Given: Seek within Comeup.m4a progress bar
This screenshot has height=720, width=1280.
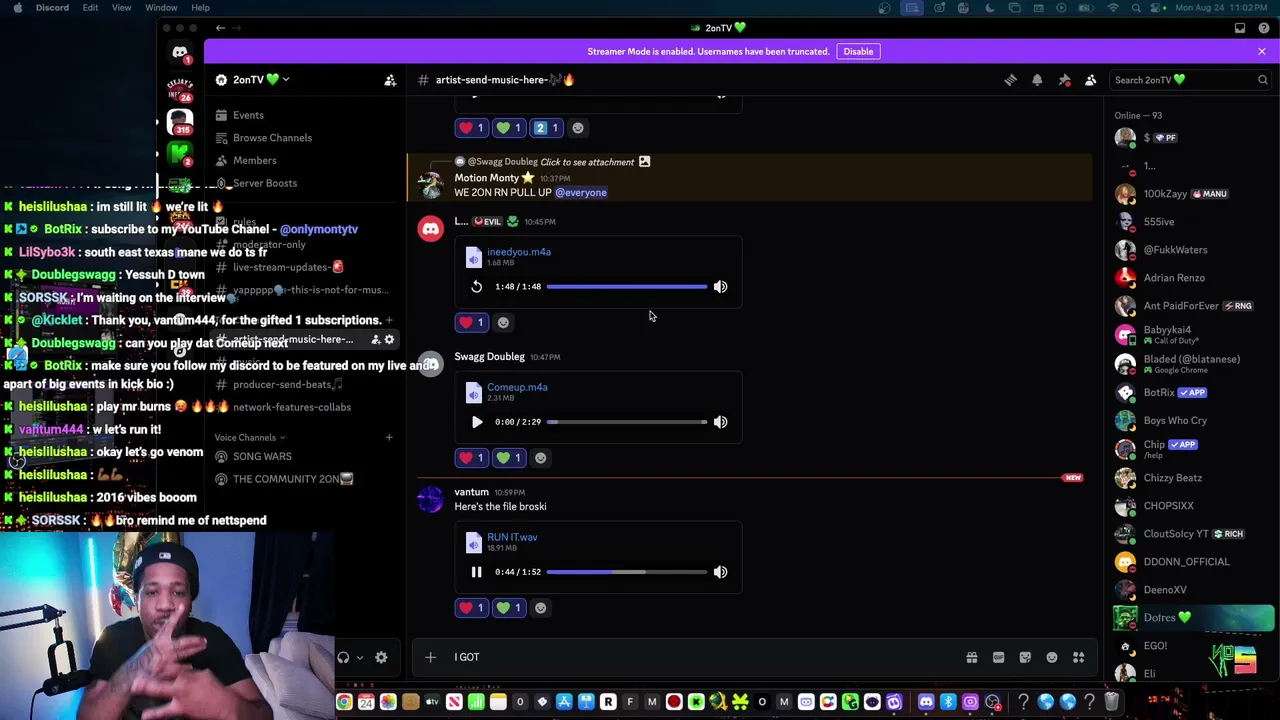Looking at the screenshot, I should (626, 422).
